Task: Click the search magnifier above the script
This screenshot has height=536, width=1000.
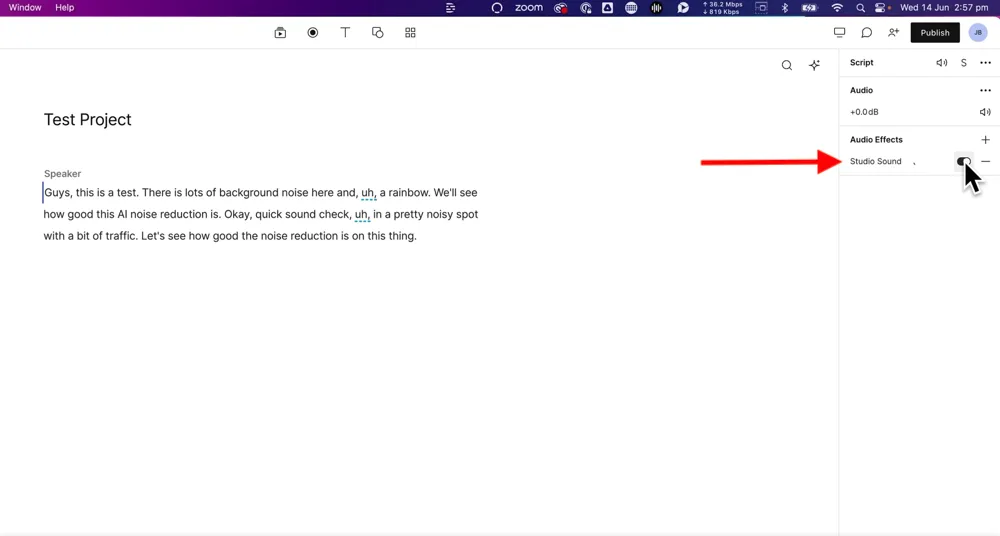Action: click(787, 65)
